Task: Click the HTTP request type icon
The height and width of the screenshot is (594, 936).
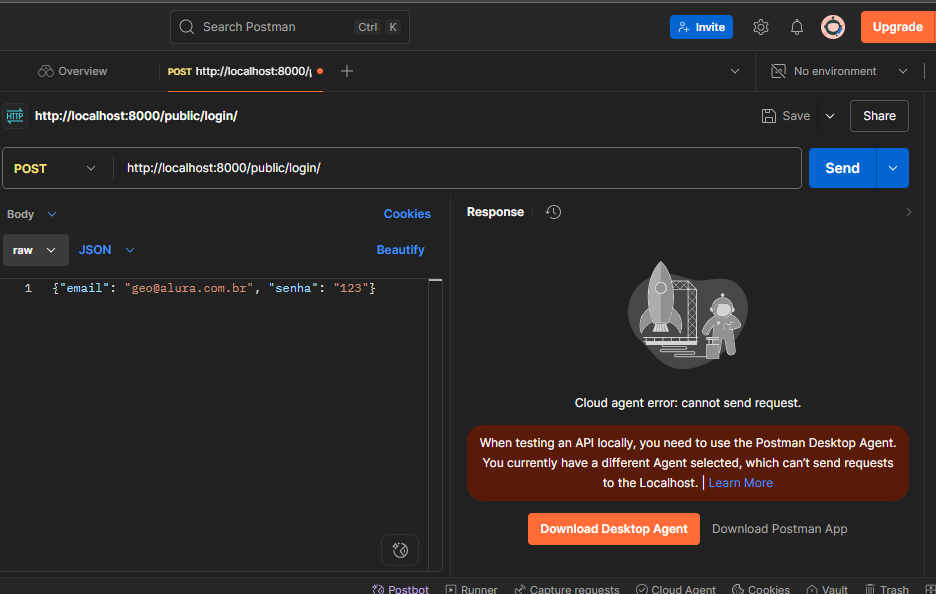Action: [x=15, y=116]
